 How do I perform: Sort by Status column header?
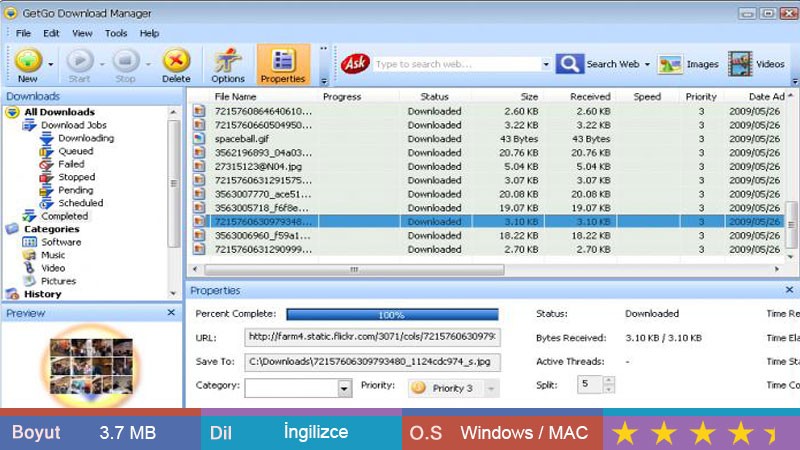pos(435,96)
